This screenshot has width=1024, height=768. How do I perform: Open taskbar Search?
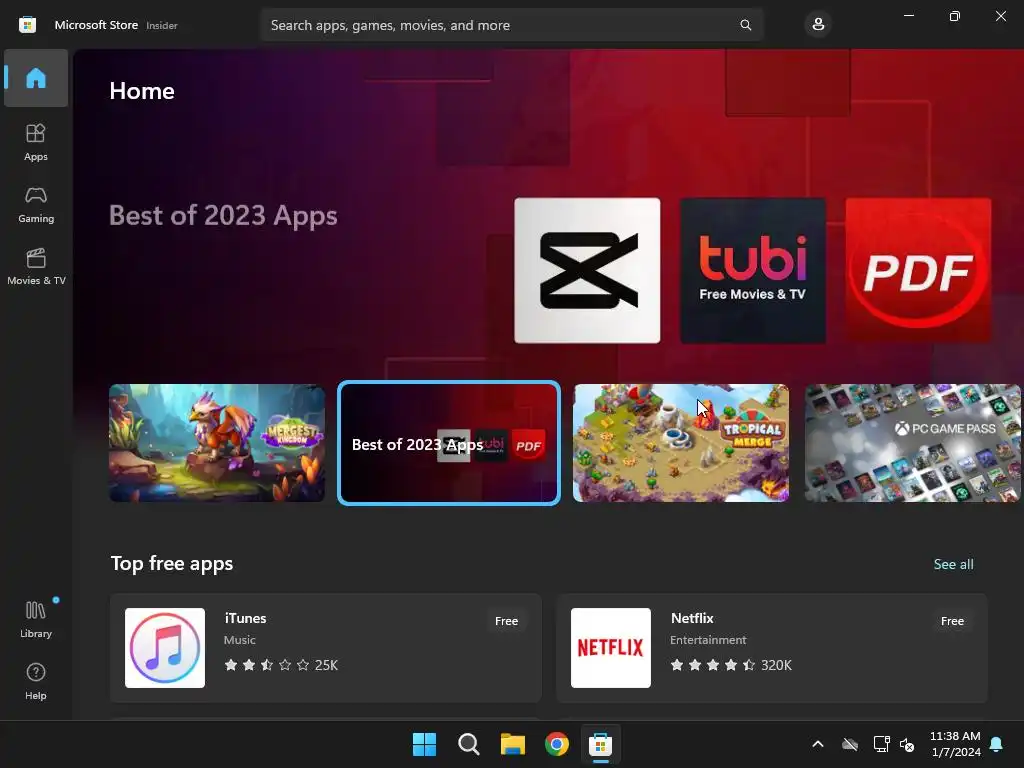click(x=468, y=744)
